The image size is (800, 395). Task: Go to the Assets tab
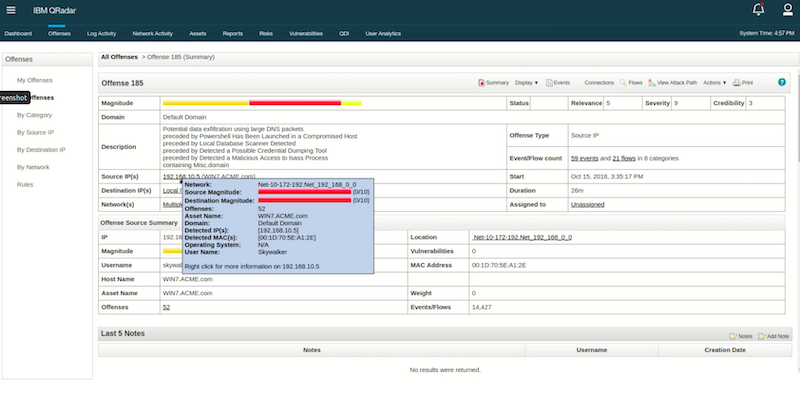click(x=197, y=34)
